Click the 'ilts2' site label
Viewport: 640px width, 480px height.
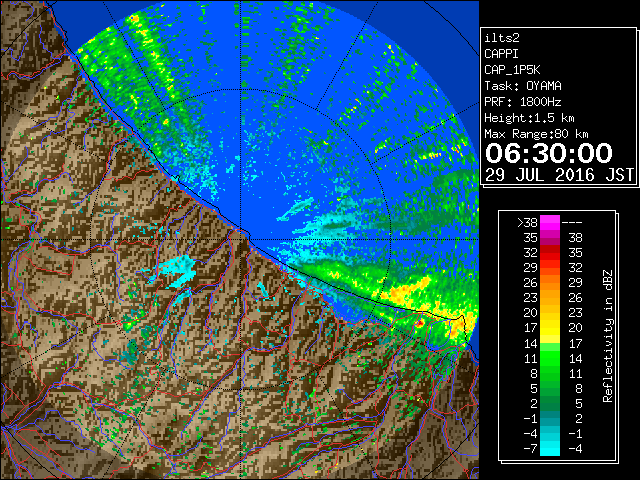502,38
